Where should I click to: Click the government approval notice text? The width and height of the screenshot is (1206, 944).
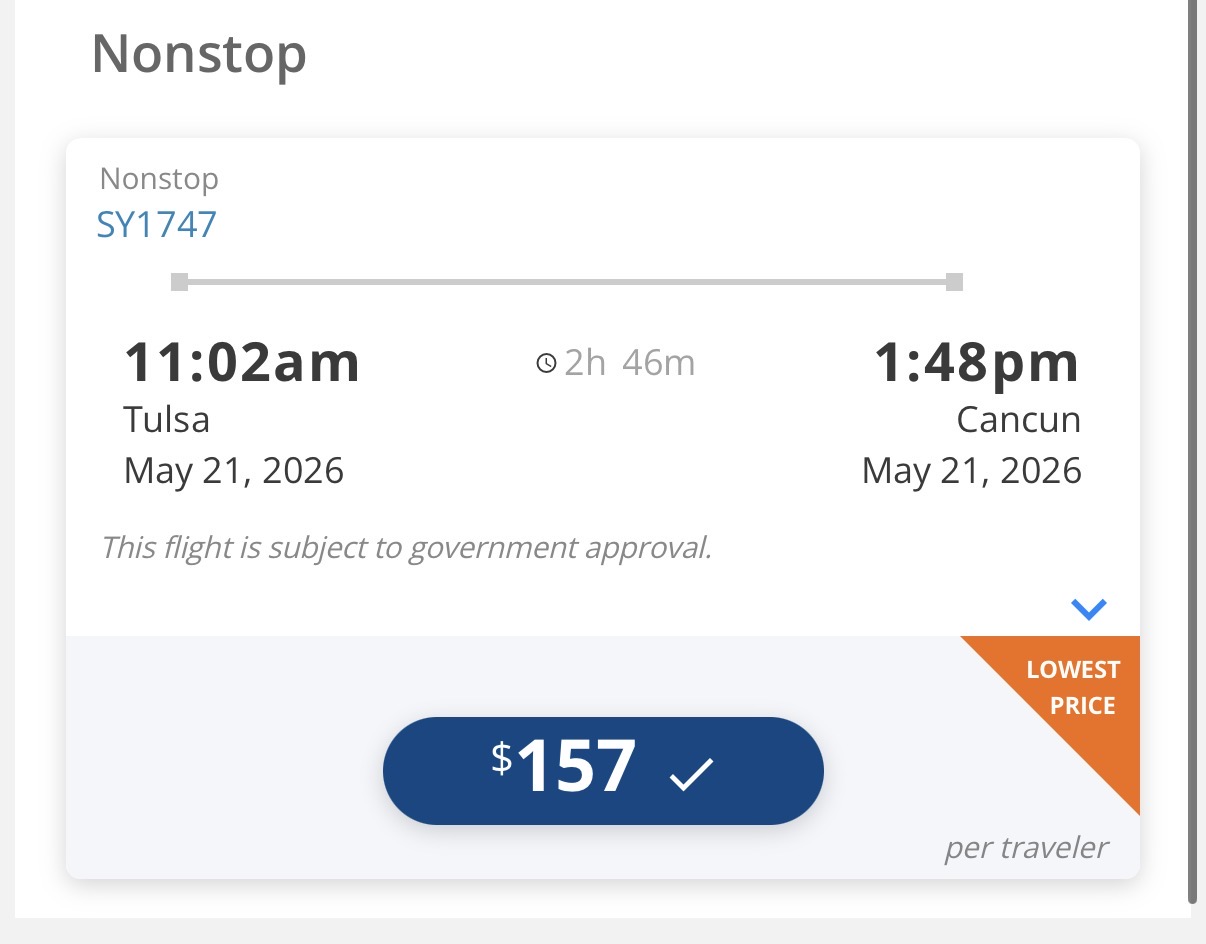click(406, 547)
